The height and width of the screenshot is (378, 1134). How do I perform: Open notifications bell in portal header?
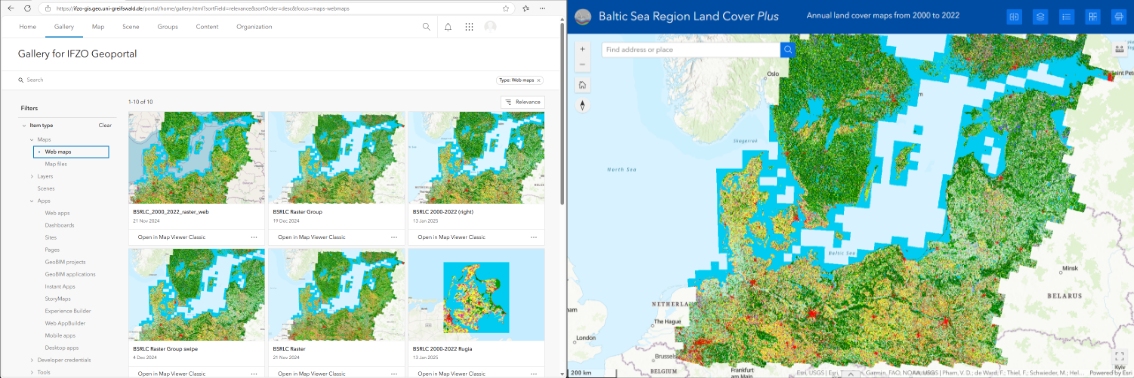pos(448,27)
